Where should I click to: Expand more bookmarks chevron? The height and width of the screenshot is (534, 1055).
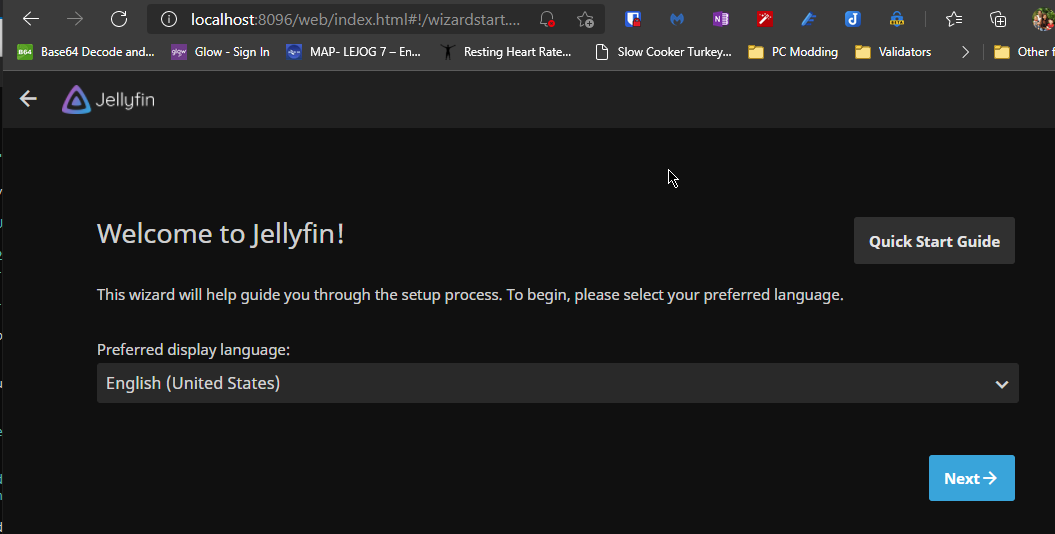(966, 52)
